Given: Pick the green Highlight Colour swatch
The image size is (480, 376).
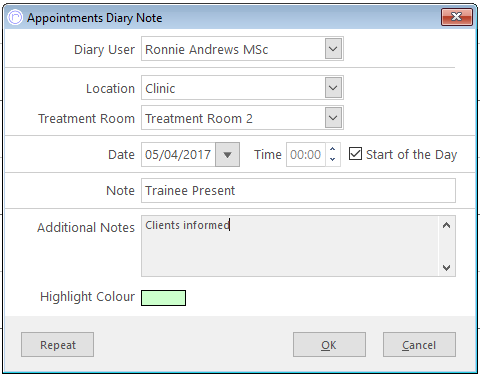Looking at the screenshot, I should point(163,298).
